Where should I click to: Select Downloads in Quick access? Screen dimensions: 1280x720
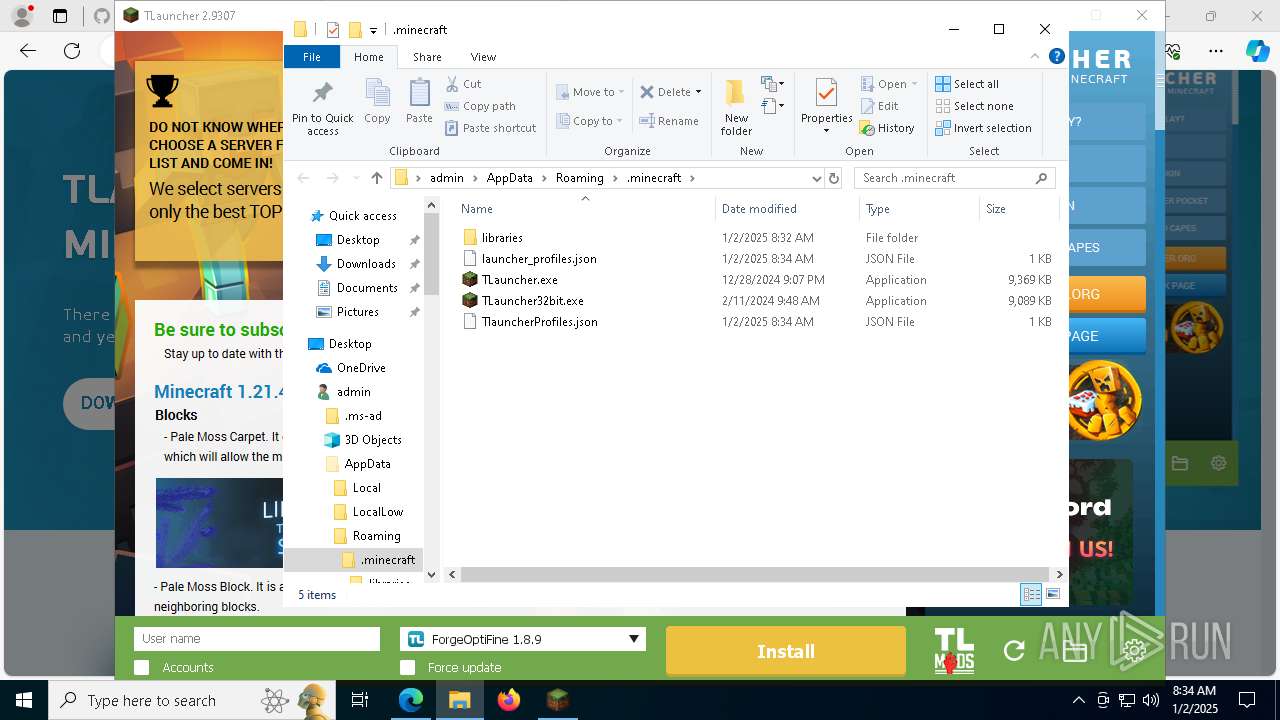(366, 264)
